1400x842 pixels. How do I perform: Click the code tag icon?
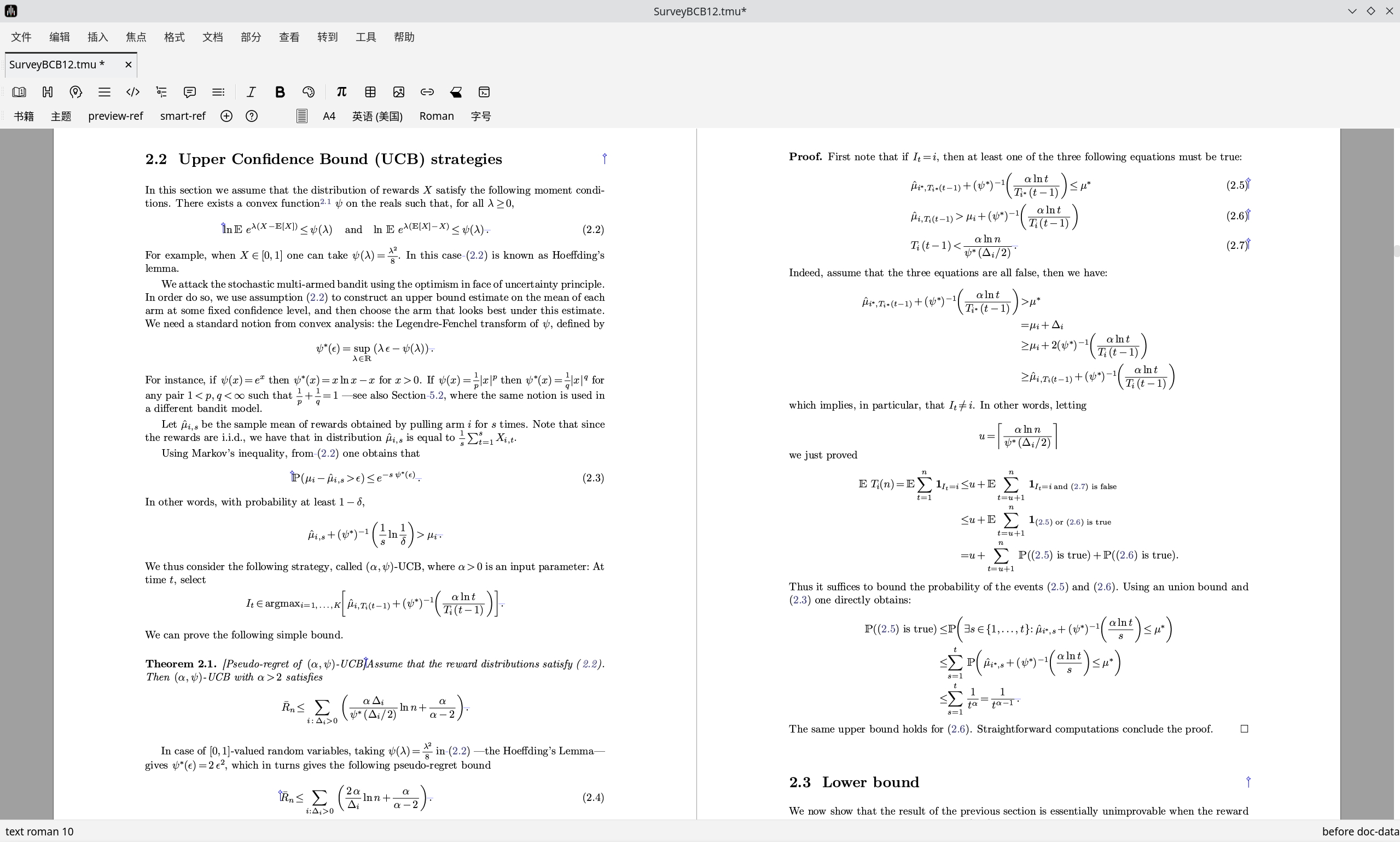pyautogui.click(x=133, y=92)
